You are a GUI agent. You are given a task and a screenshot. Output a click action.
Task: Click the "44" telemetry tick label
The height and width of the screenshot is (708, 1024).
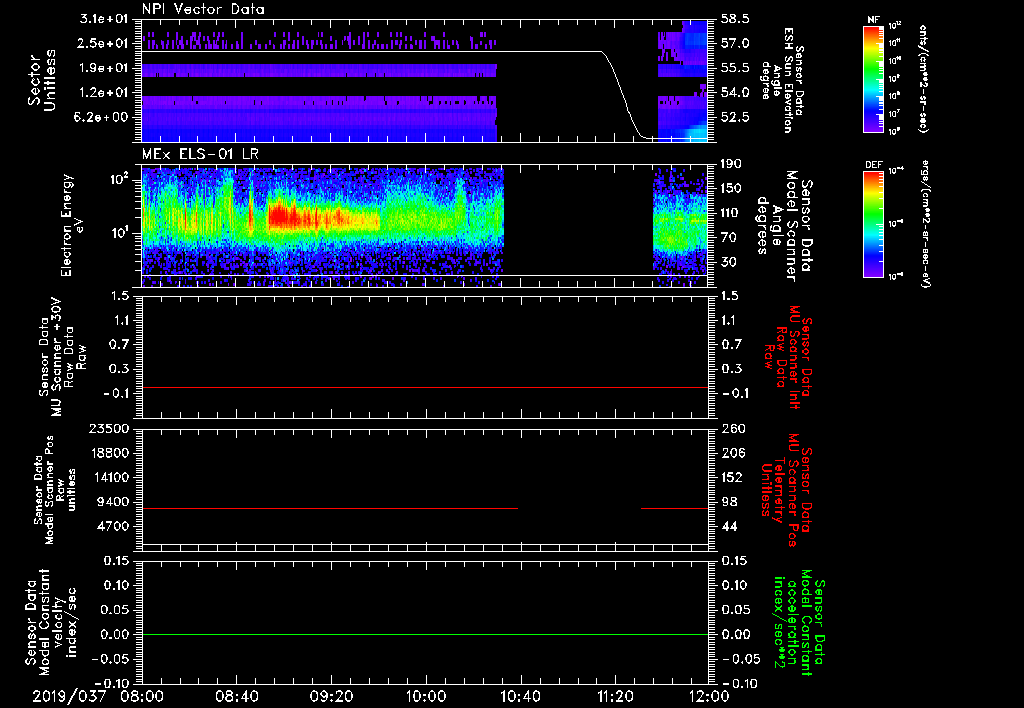click(729, 527)
